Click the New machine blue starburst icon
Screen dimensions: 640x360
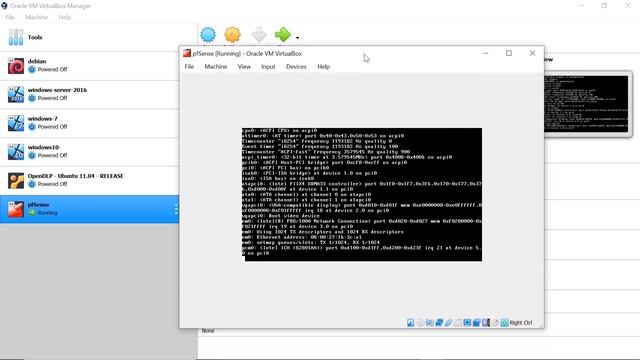(x=208, y=35)
